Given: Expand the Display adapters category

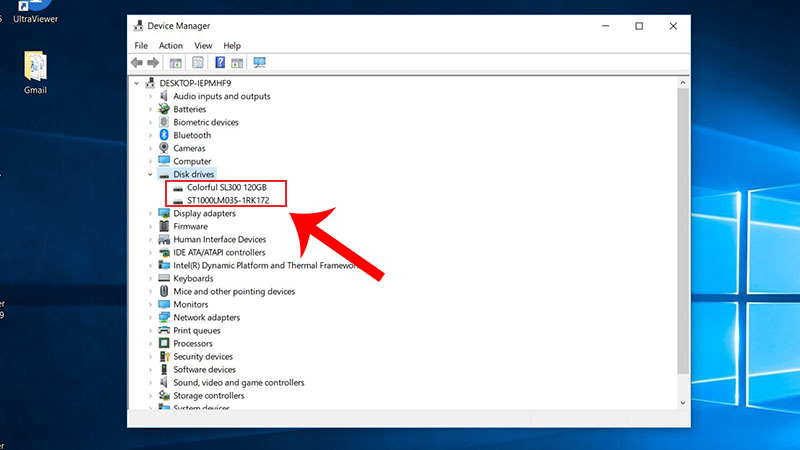Looking at the screenshot, I should [151, 213].
